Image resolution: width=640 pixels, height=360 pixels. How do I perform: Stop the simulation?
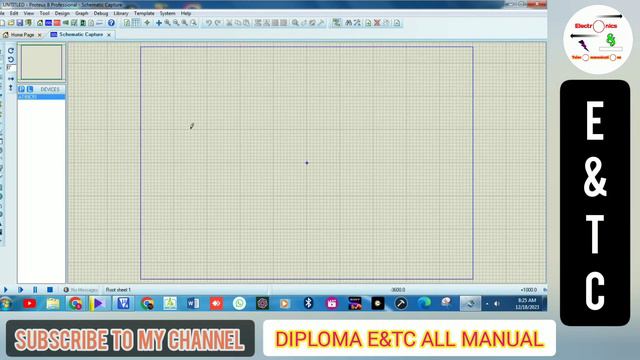(x=50, y=290)
